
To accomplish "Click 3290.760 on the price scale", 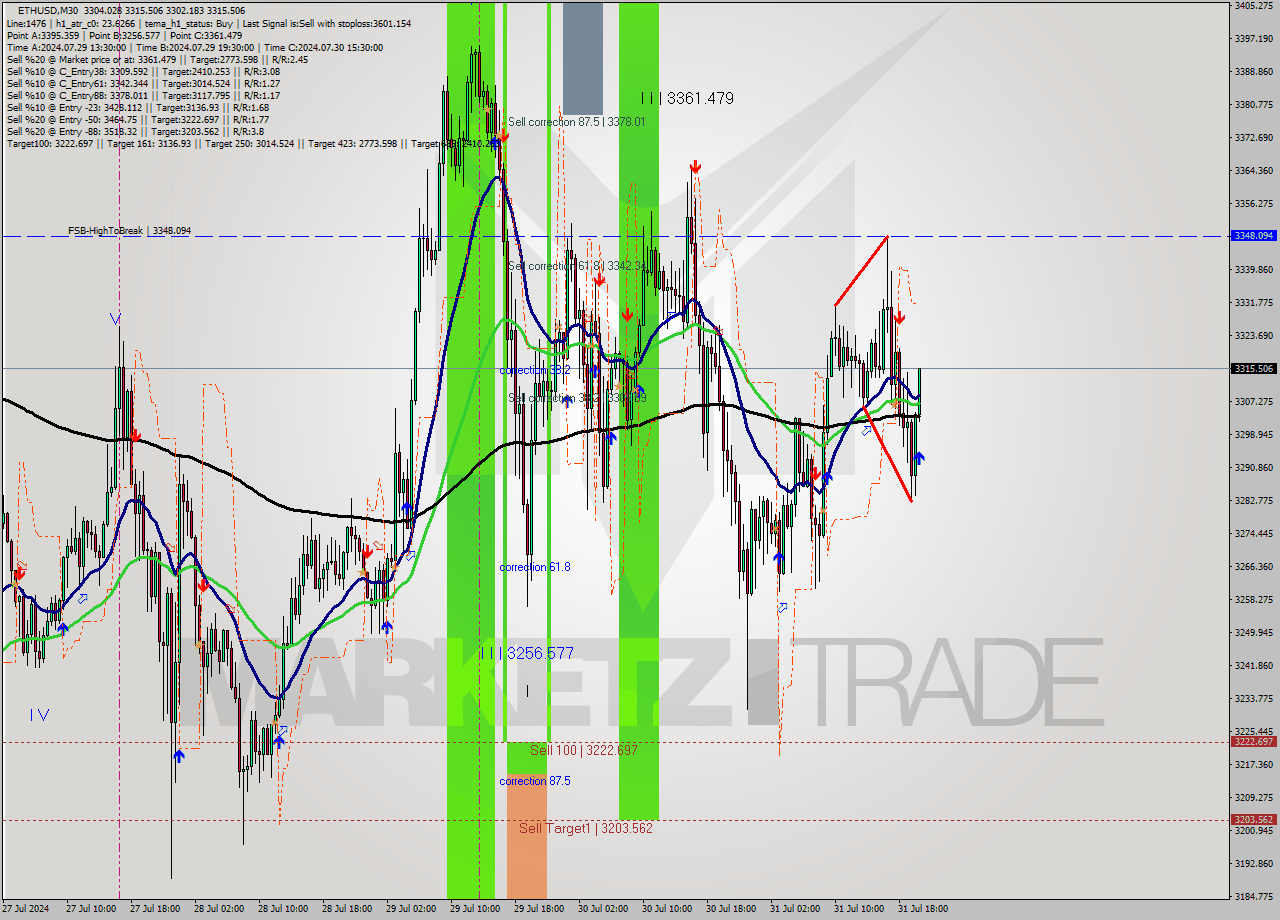I will (1254, 467).
